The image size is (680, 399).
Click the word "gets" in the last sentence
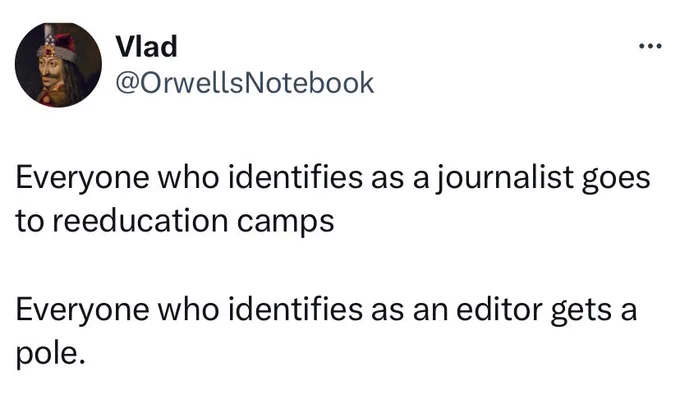pyautogui.click(x=580, y=312)
